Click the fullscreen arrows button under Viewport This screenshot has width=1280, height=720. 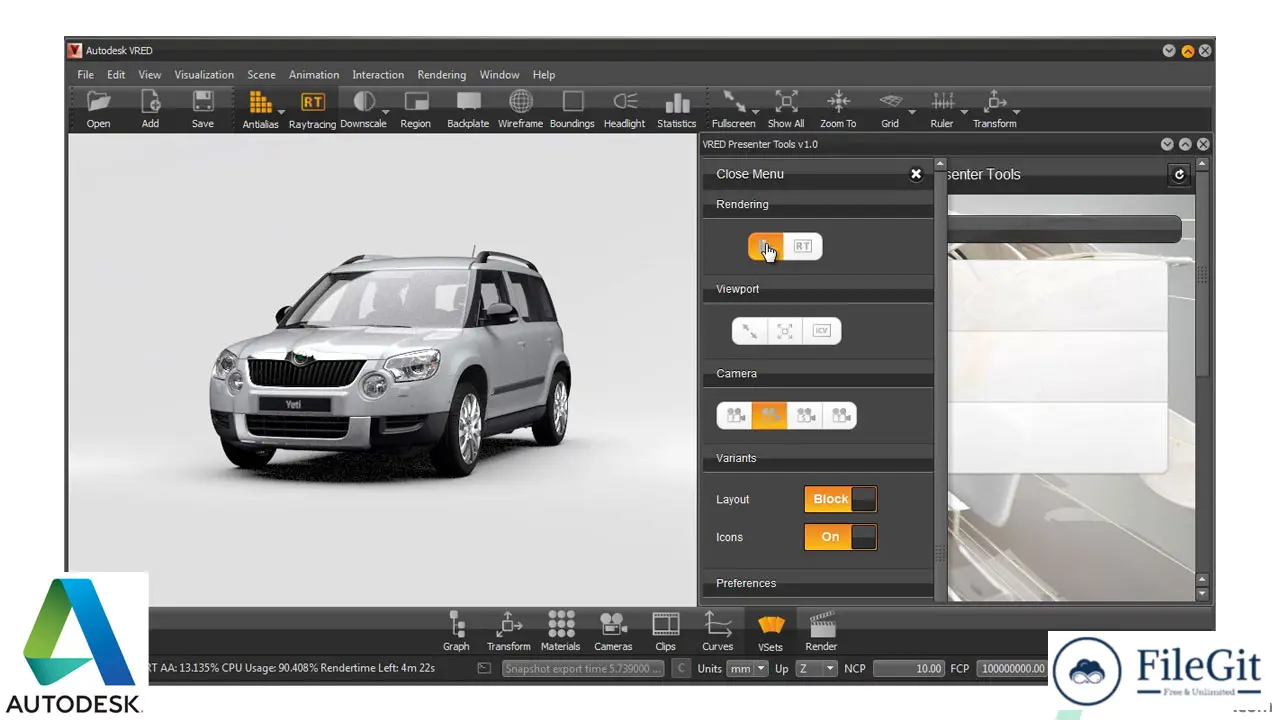(750, 331)
